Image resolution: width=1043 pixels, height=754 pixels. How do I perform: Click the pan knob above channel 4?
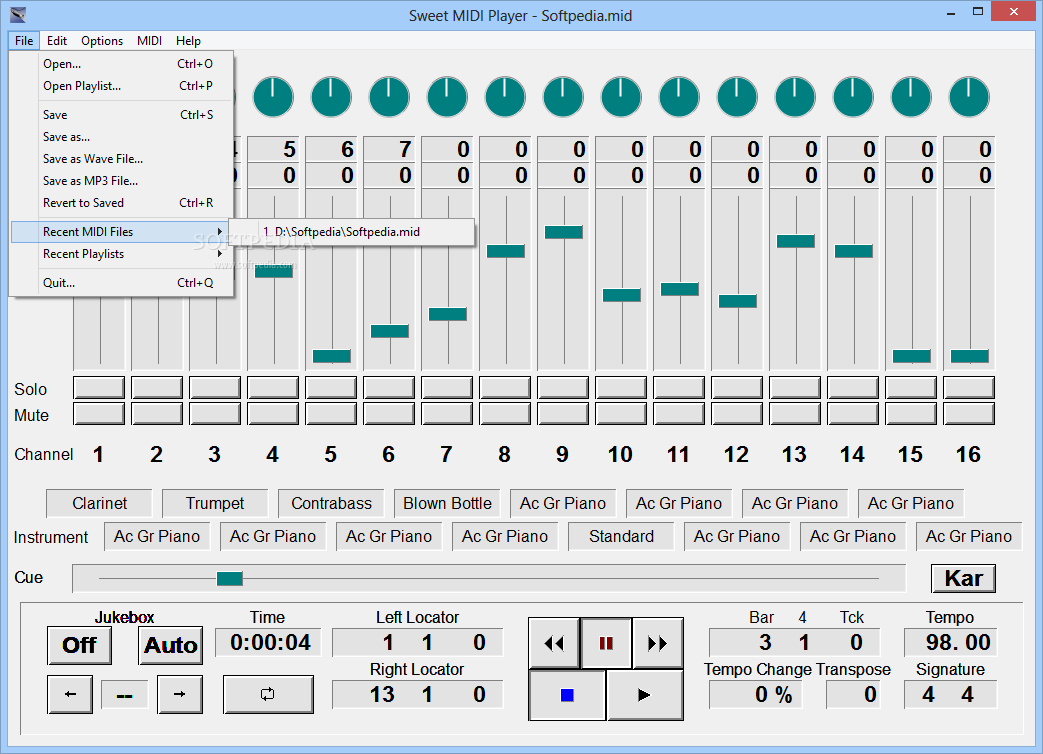[x=273, y=97]
